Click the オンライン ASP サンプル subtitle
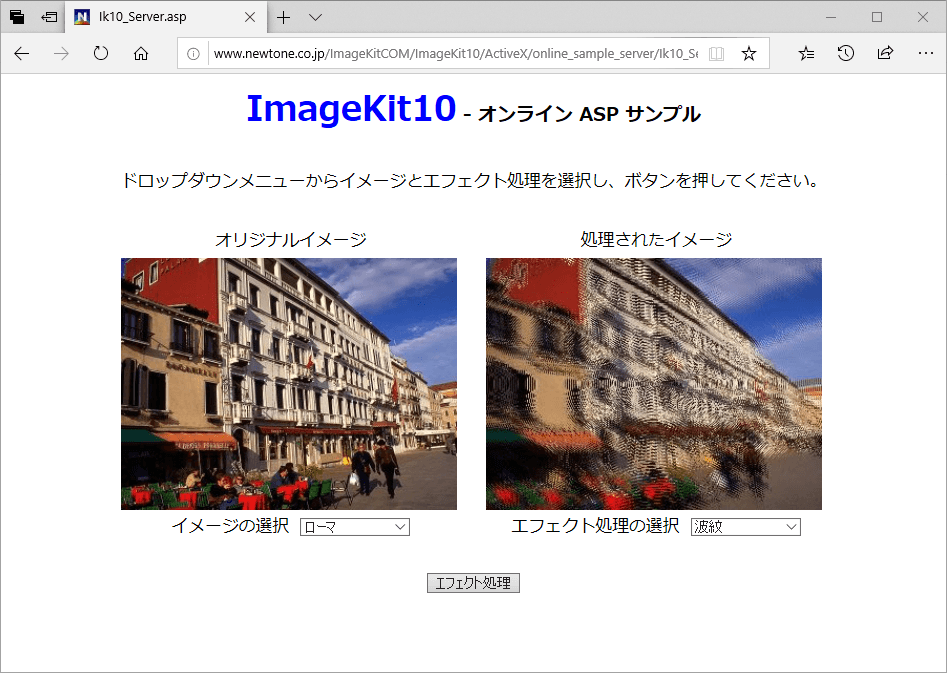947x673 pixels. 589,114
